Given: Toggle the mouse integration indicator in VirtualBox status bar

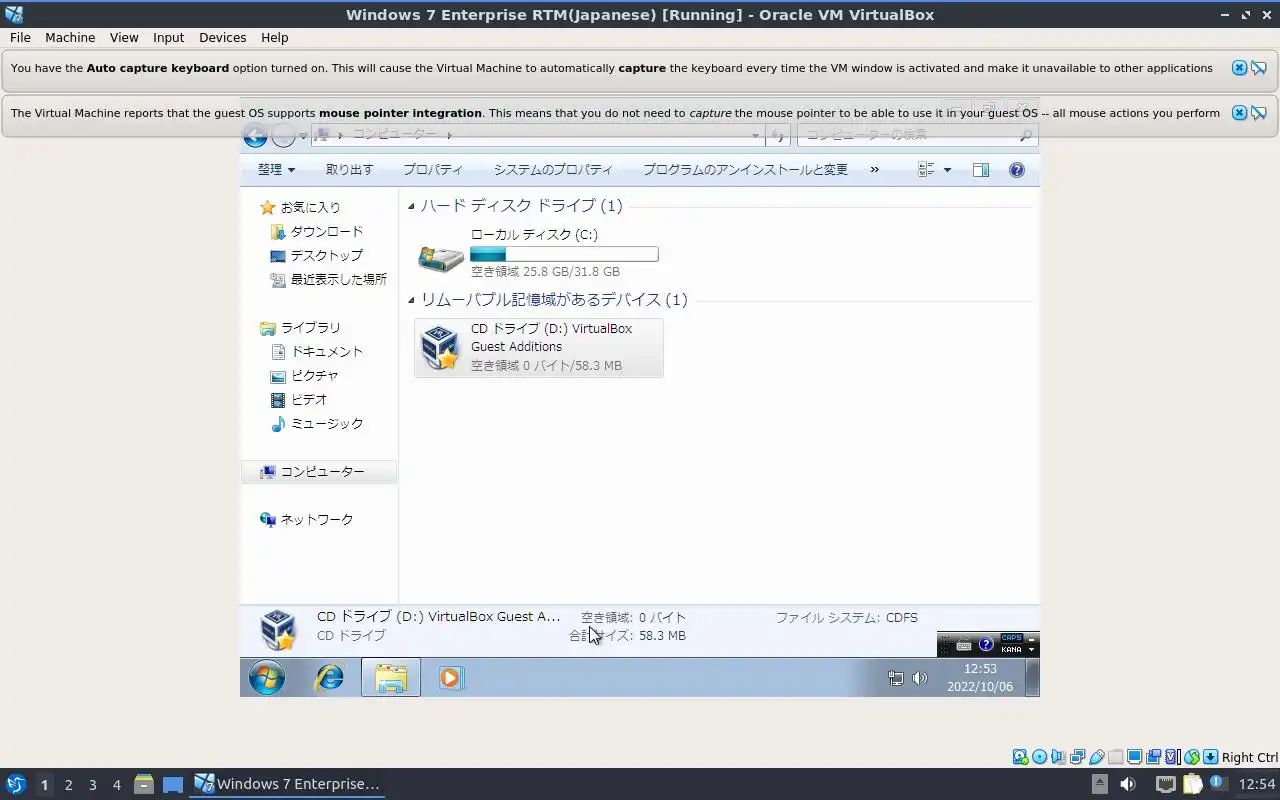Looking at the screenshot, I should [x=1191, y=757].
